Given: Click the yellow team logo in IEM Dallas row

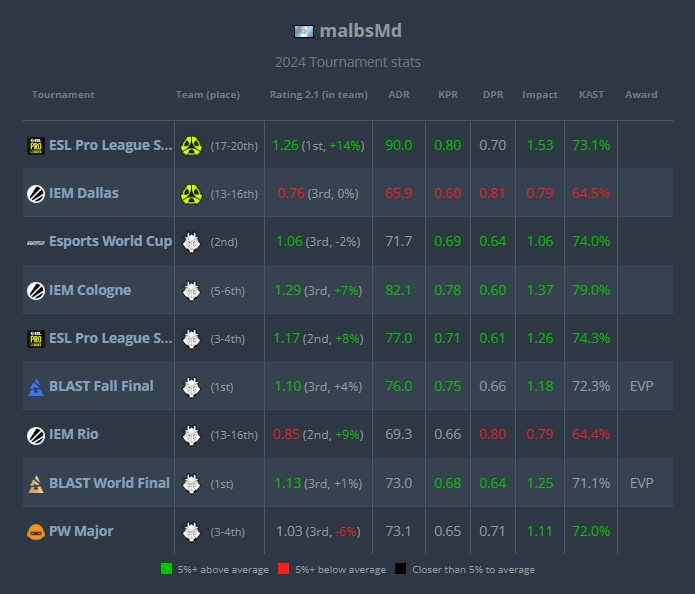Looking at the screenshot, I should (191, 194).
